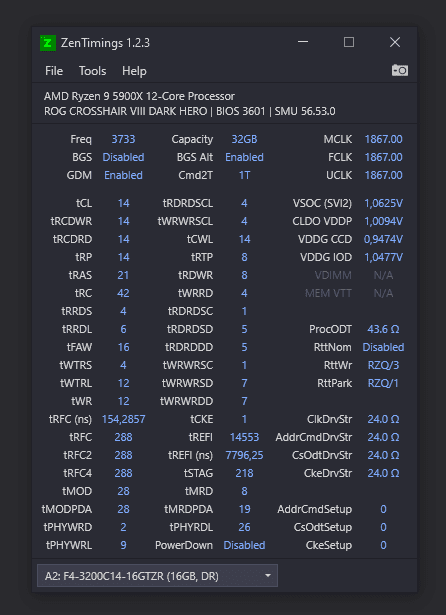This screenshot has width=446, height=615.
Task: Click the PowerDown Disabled value
Action: click(x=244, y=545)
